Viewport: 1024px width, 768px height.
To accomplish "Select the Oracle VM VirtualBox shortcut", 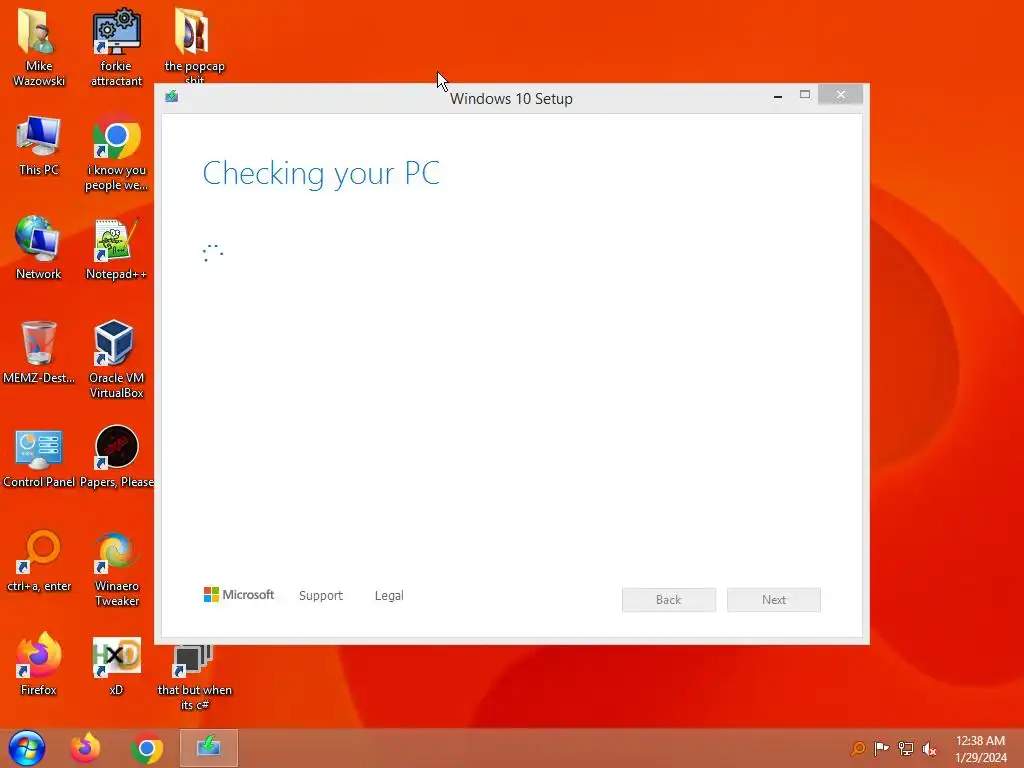I will coord(116,359).
